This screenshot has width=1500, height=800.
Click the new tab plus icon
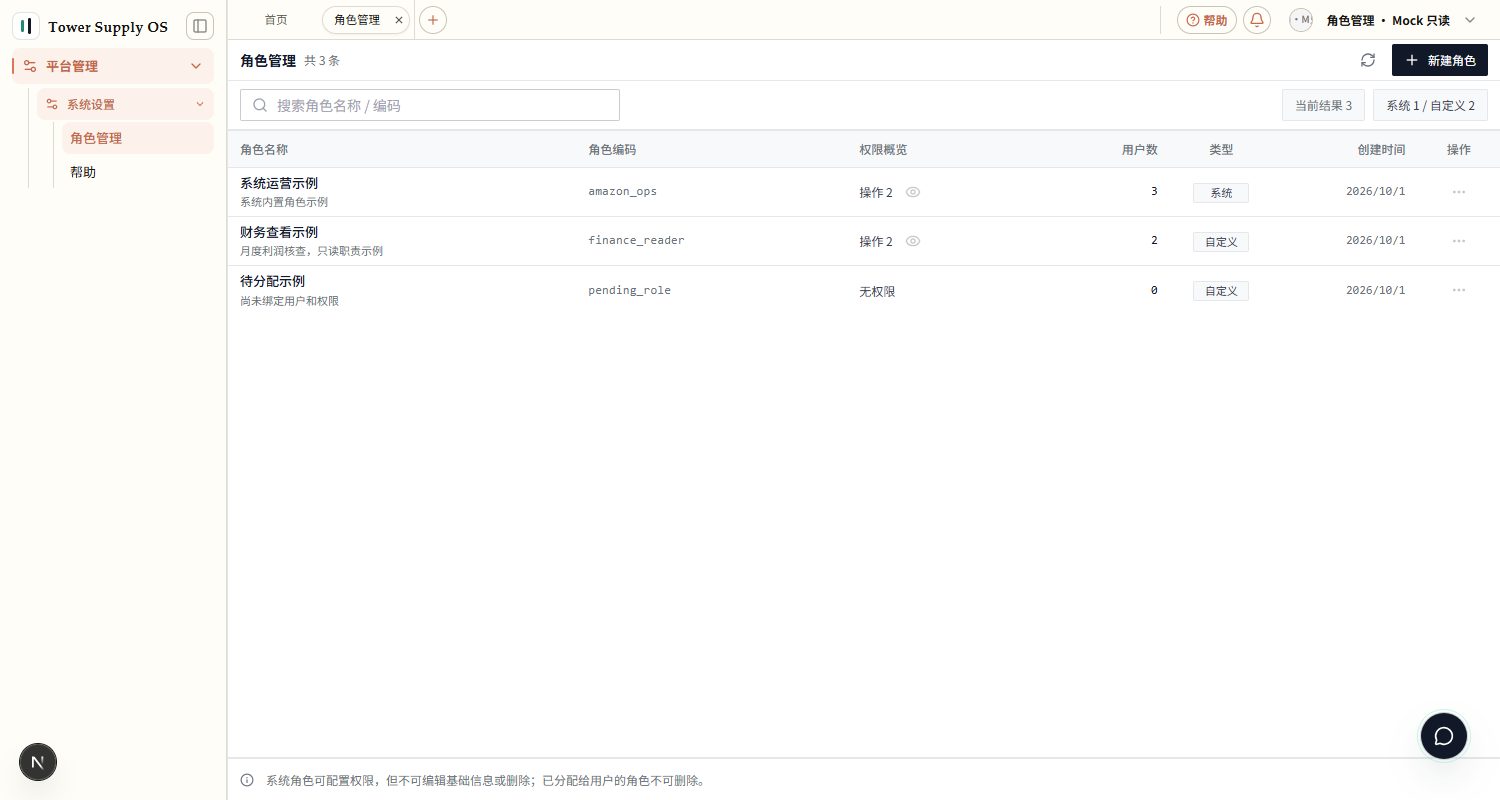click(433, 20)
